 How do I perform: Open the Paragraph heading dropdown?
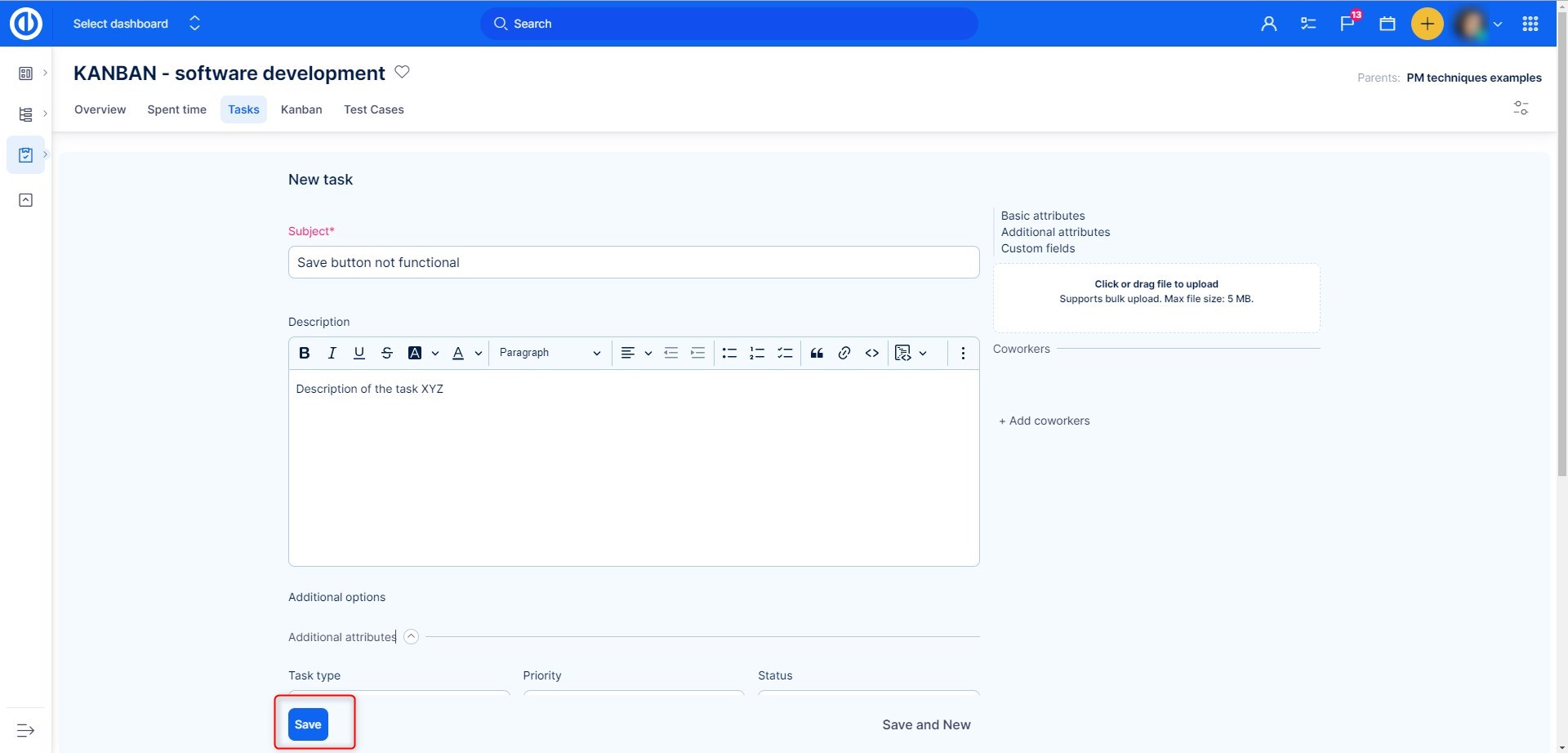(550, 353)
